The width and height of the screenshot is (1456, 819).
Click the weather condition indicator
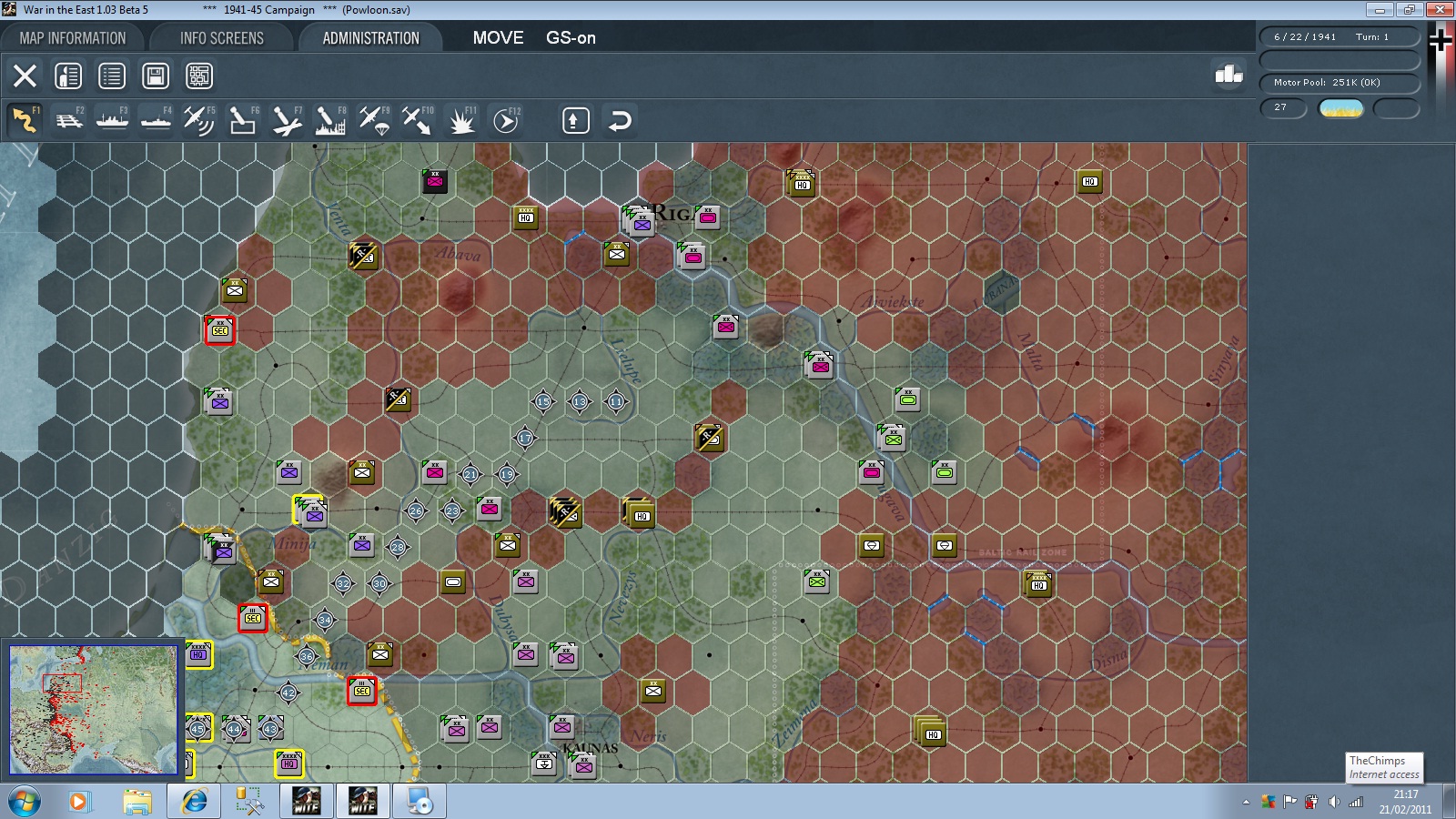pos(1341,108)
